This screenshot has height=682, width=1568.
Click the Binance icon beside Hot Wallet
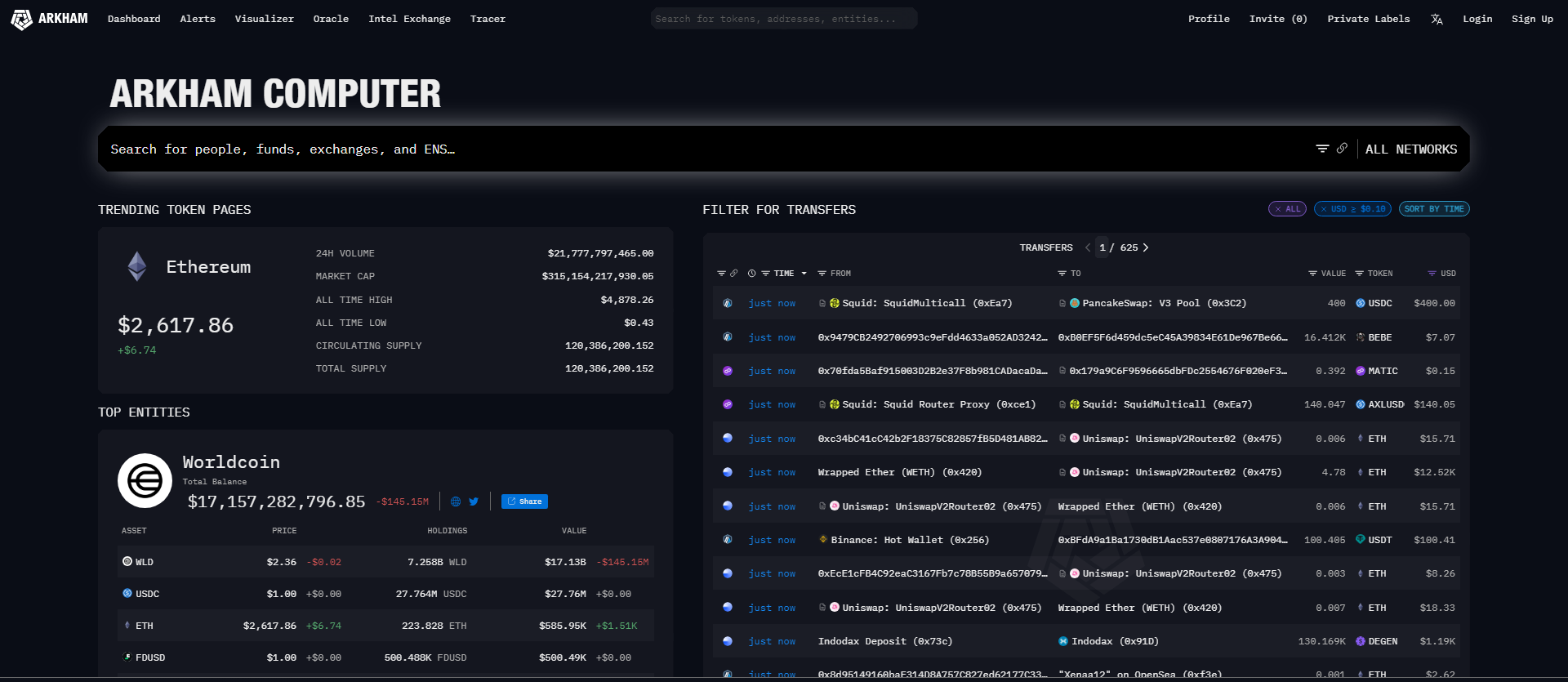pos(823,539)
